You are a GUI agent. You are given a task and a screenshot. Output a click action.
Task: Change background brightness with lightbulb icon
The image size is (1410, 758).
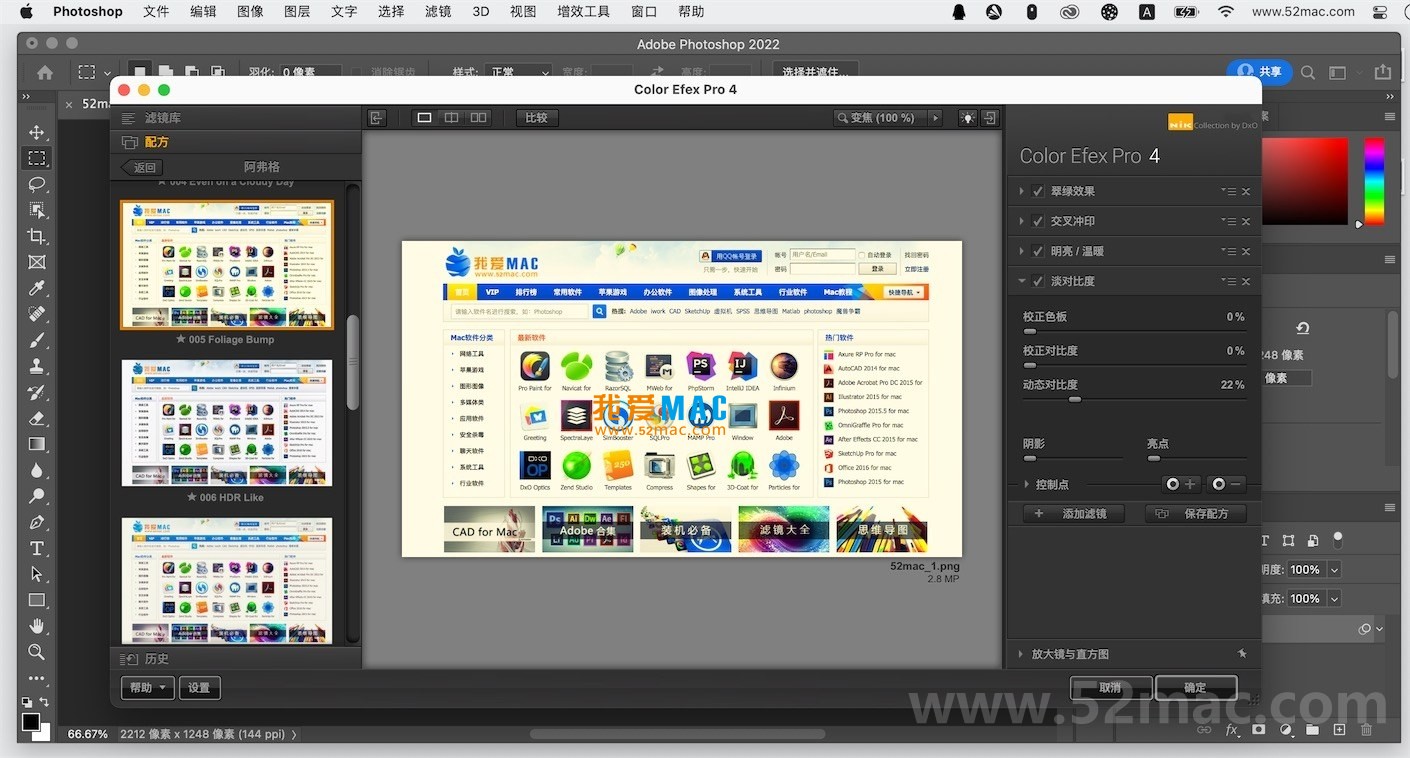point(967,118)
